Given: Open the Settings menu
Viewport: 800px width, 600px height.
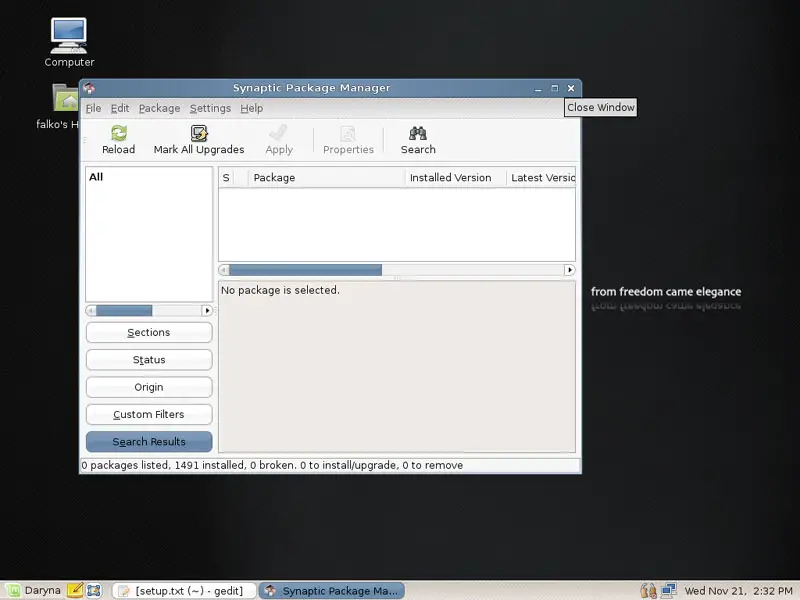Looking at the screenshot, I should [210, 108].
